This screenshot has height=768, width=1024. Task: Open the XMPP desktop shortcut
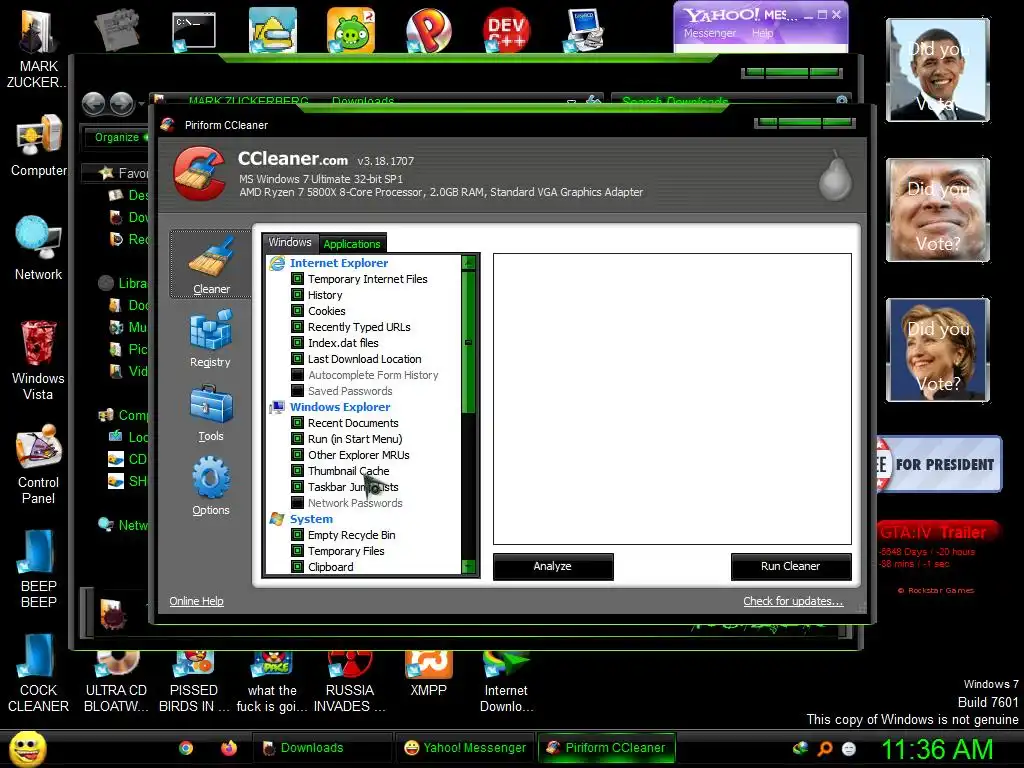428,674
